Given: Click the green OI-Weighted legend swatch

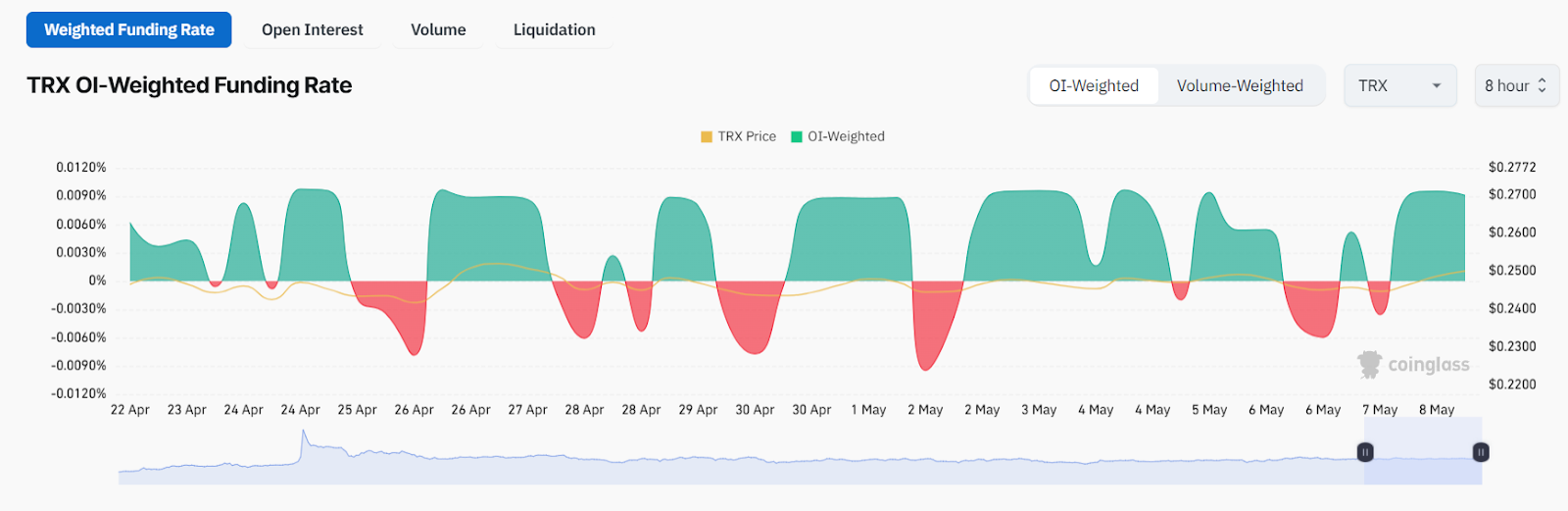Looking at the screenshot, I should [797, 136].
